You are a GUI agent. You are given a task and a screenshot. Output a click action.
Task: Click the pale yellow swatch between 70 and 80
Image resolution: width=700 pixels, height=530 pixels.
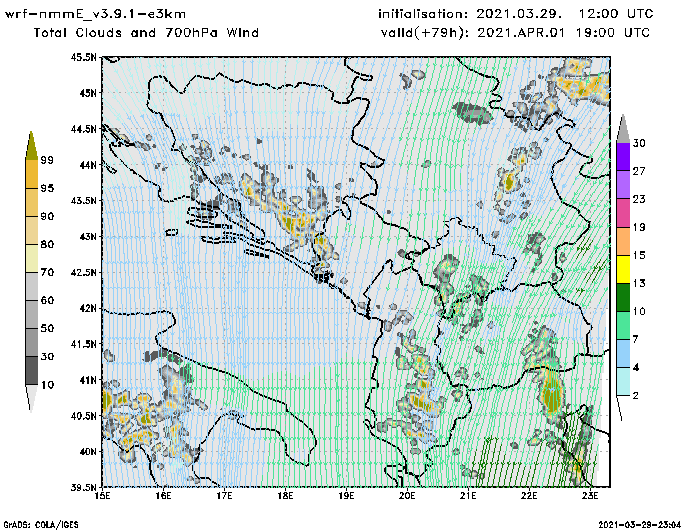click(x=31, y=258)
